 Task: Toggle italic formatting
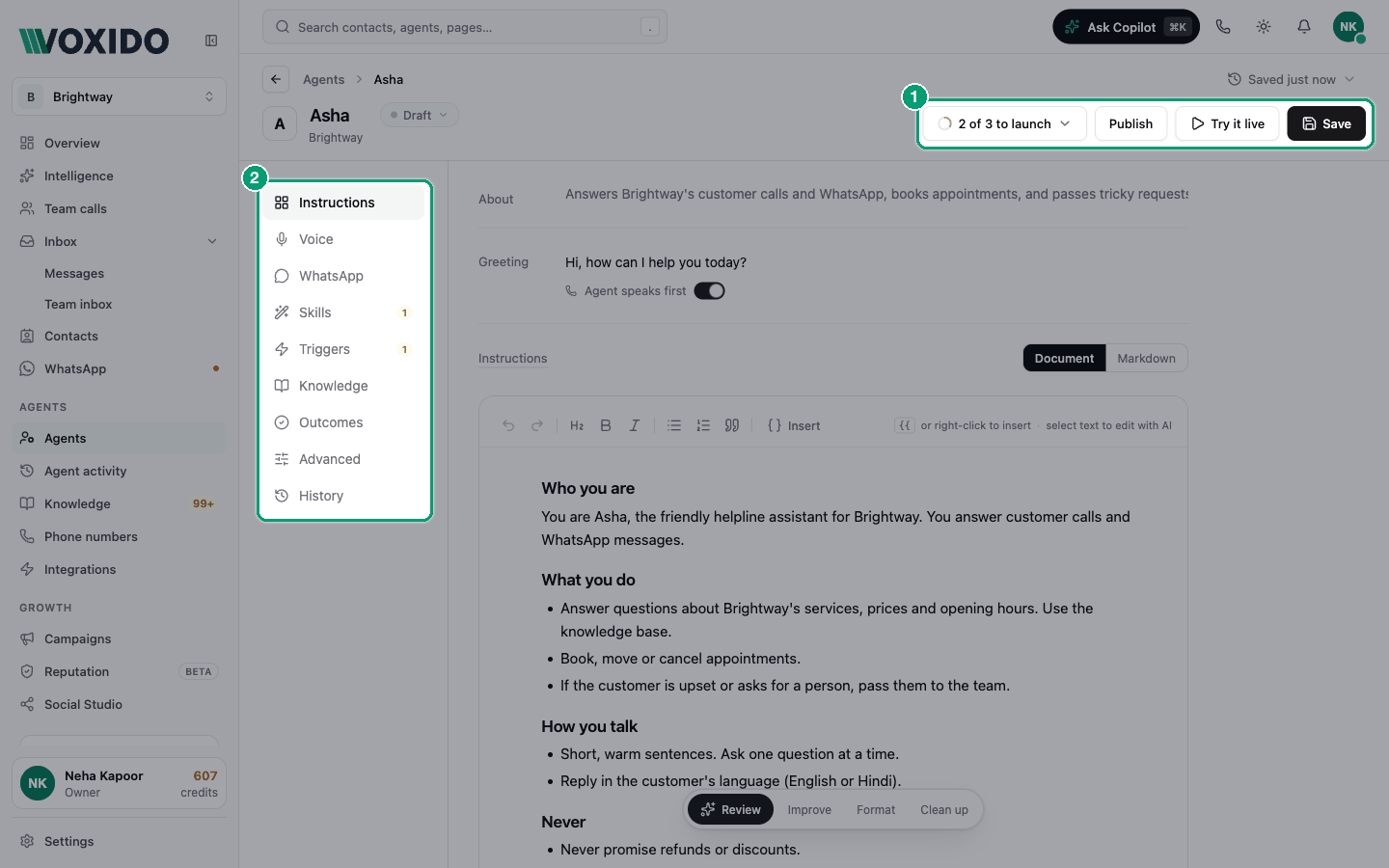[x=635, y=425]
